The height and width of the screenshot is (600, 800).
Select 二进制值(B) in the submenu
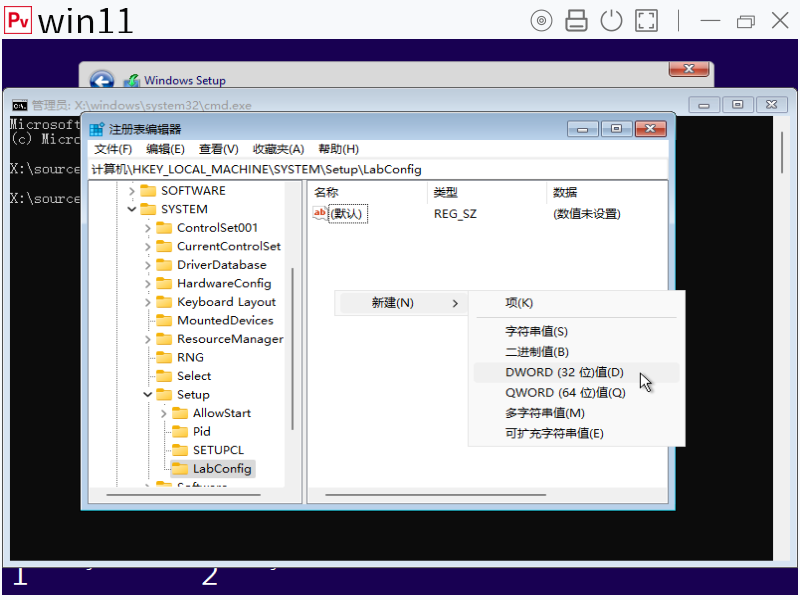[577, 352]
